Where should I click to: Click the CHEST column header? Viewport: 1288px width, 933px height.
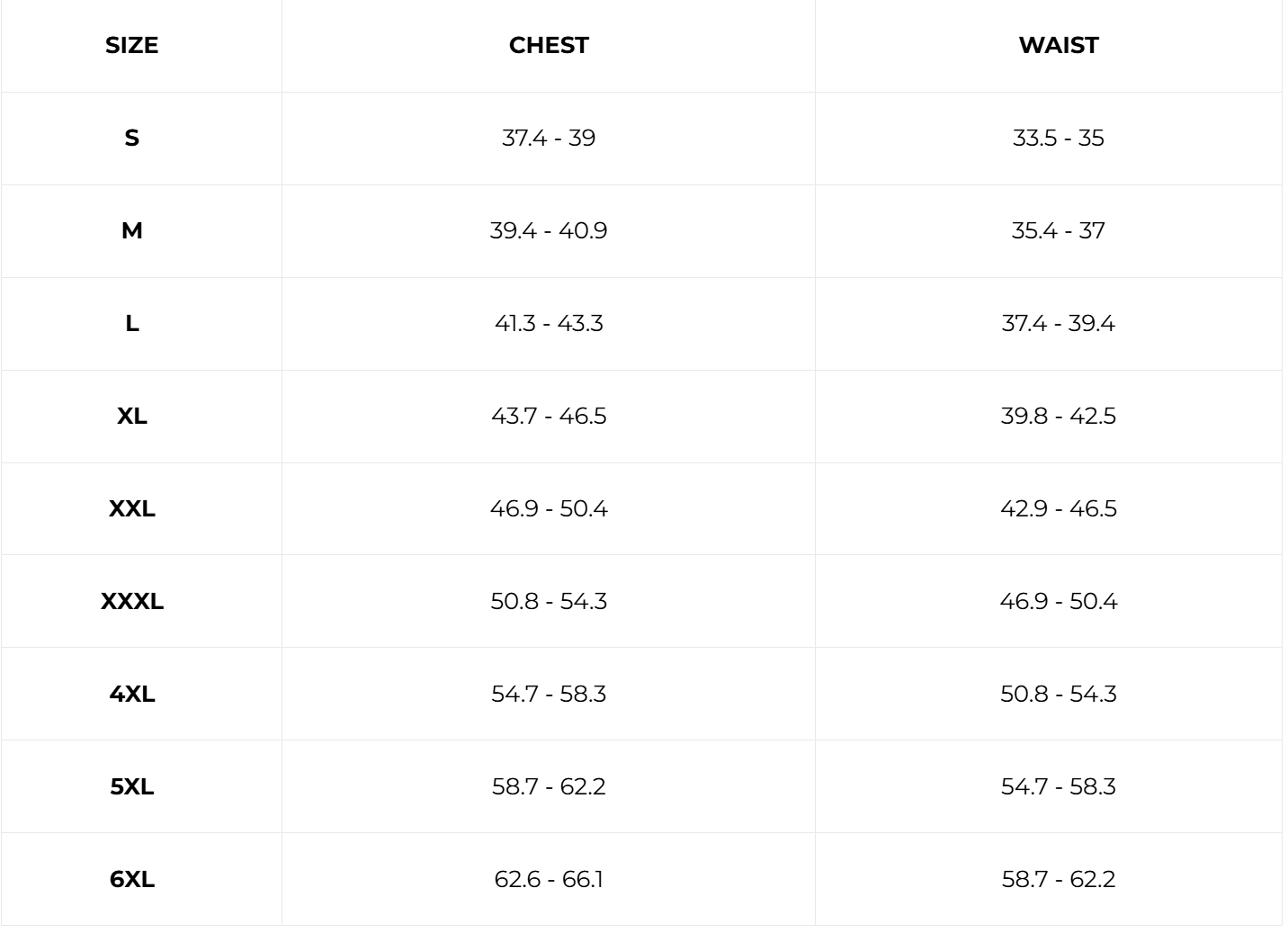coord(549,45)
